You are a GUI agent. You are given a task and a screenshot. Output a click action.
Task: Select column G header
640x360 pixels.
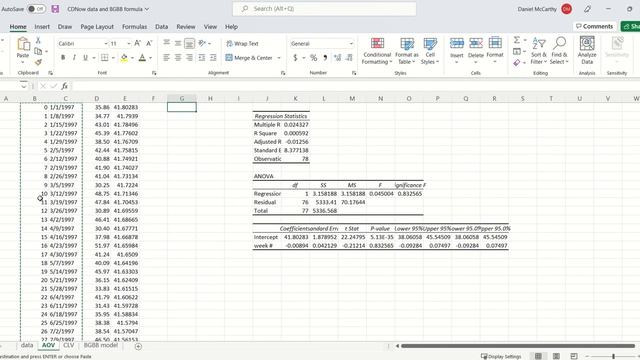coord(182,98)
